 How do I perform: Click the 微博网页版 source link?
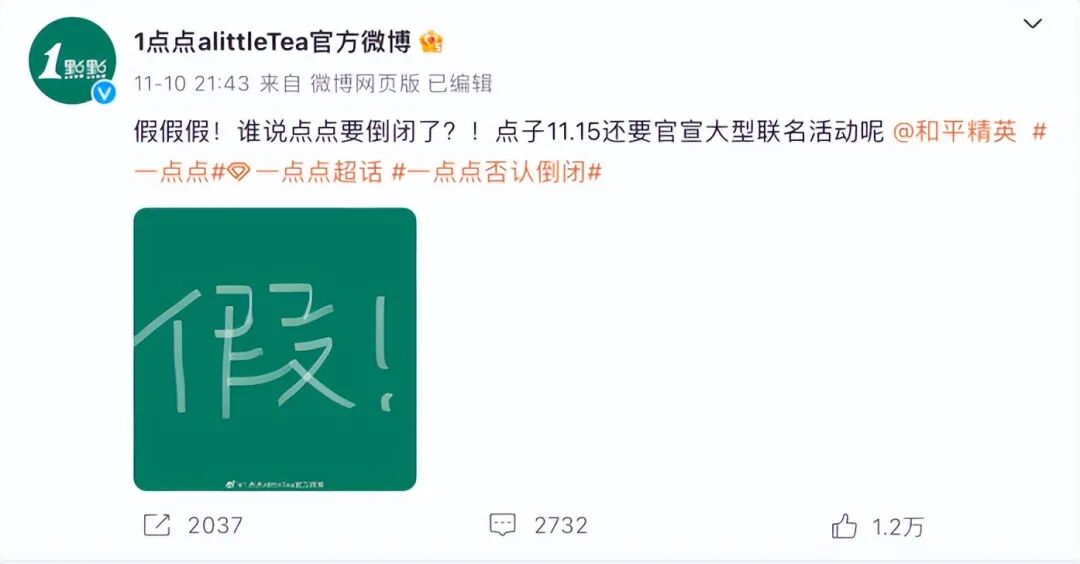tap(365, 84)
